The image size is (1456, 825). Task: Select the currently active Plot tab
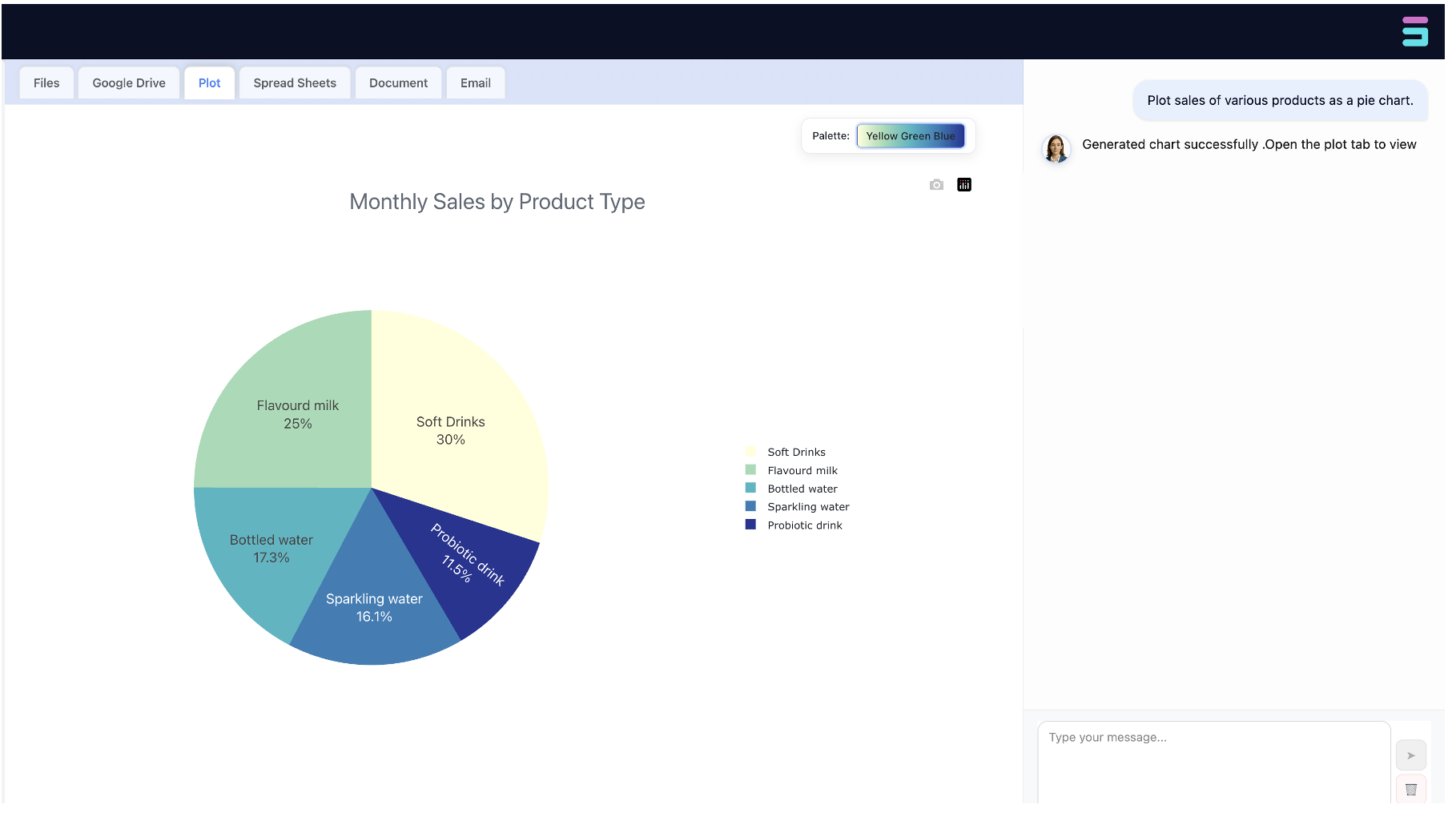coord(209,82)
